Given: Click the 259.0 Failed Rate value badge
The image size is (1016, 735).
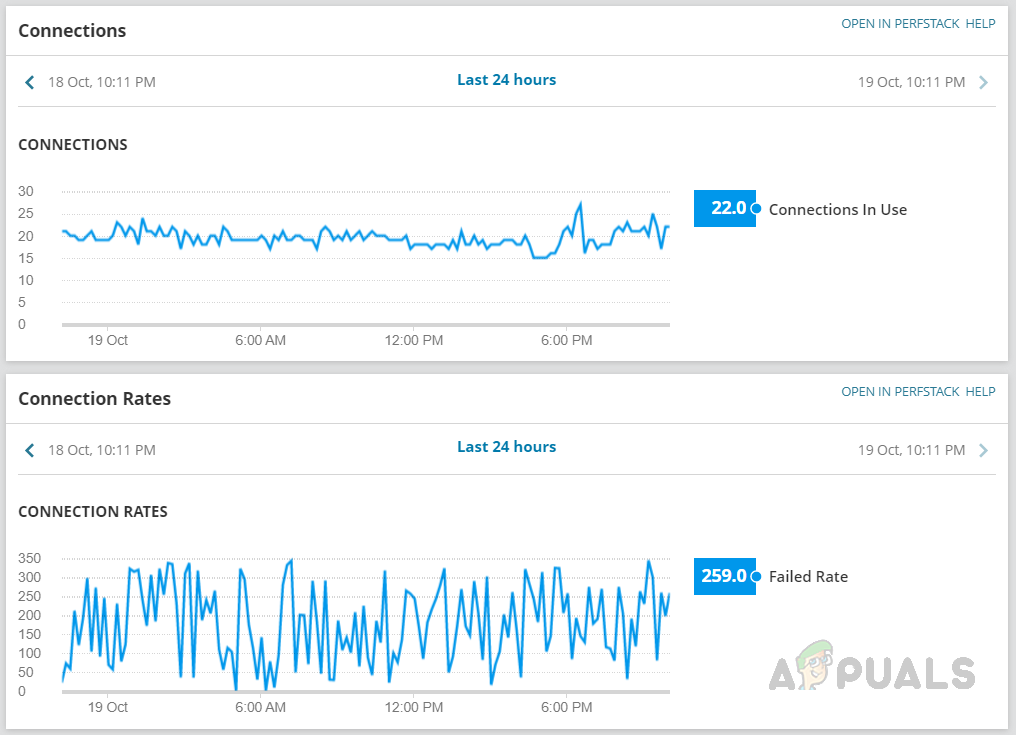Looking at the screenshot, I should tap(724, 576).
